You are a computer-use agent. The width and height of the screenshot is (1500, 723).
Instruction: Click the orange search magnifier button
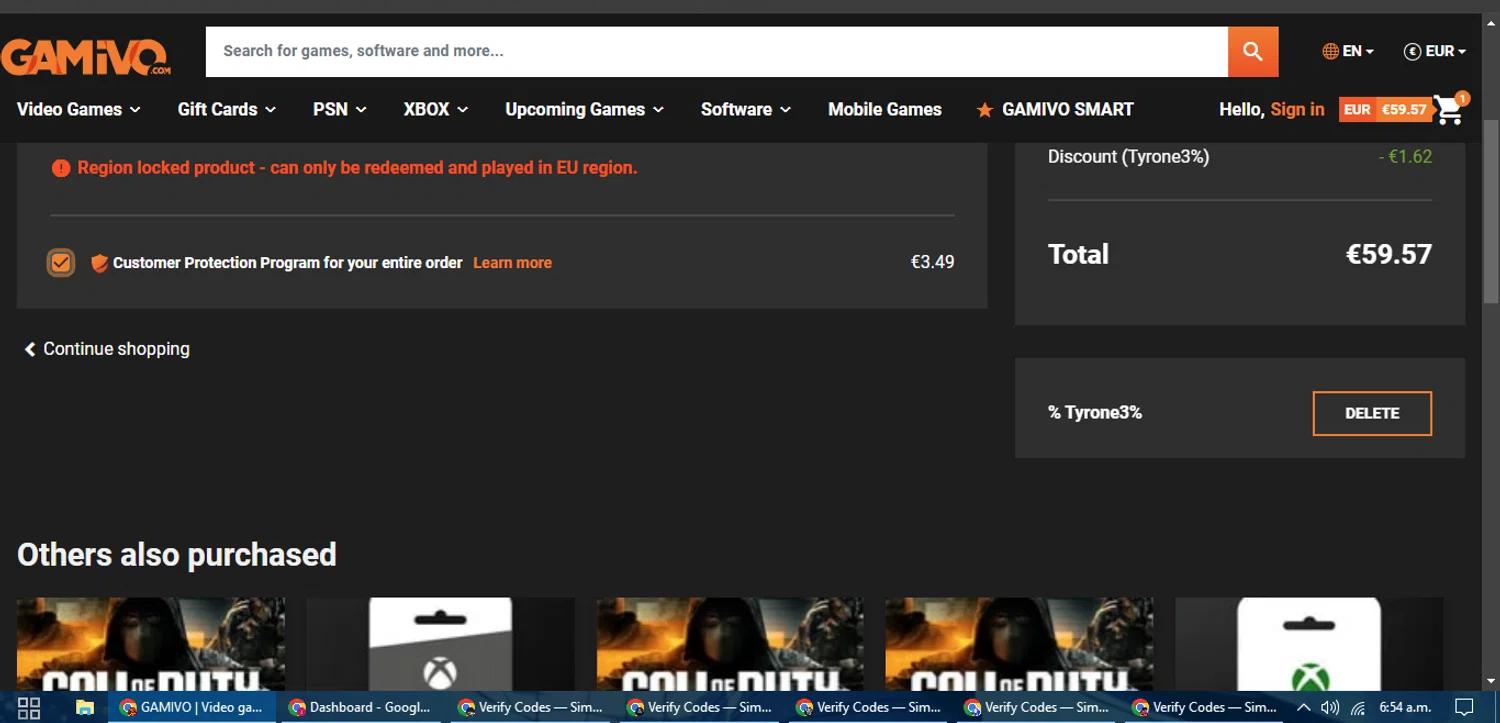(1252, 51)
